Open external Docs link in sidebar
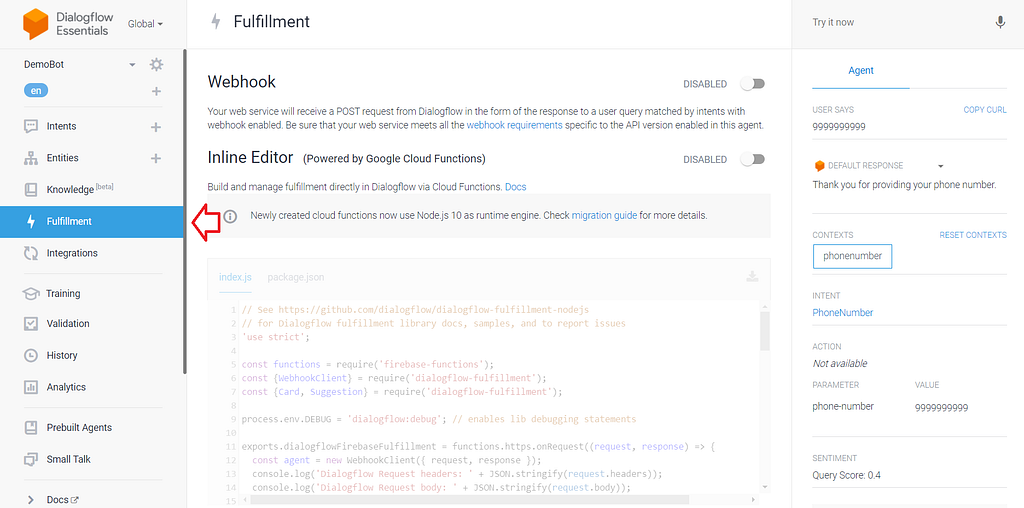The height and width of the screenshot is (508, 1024). 63,500
